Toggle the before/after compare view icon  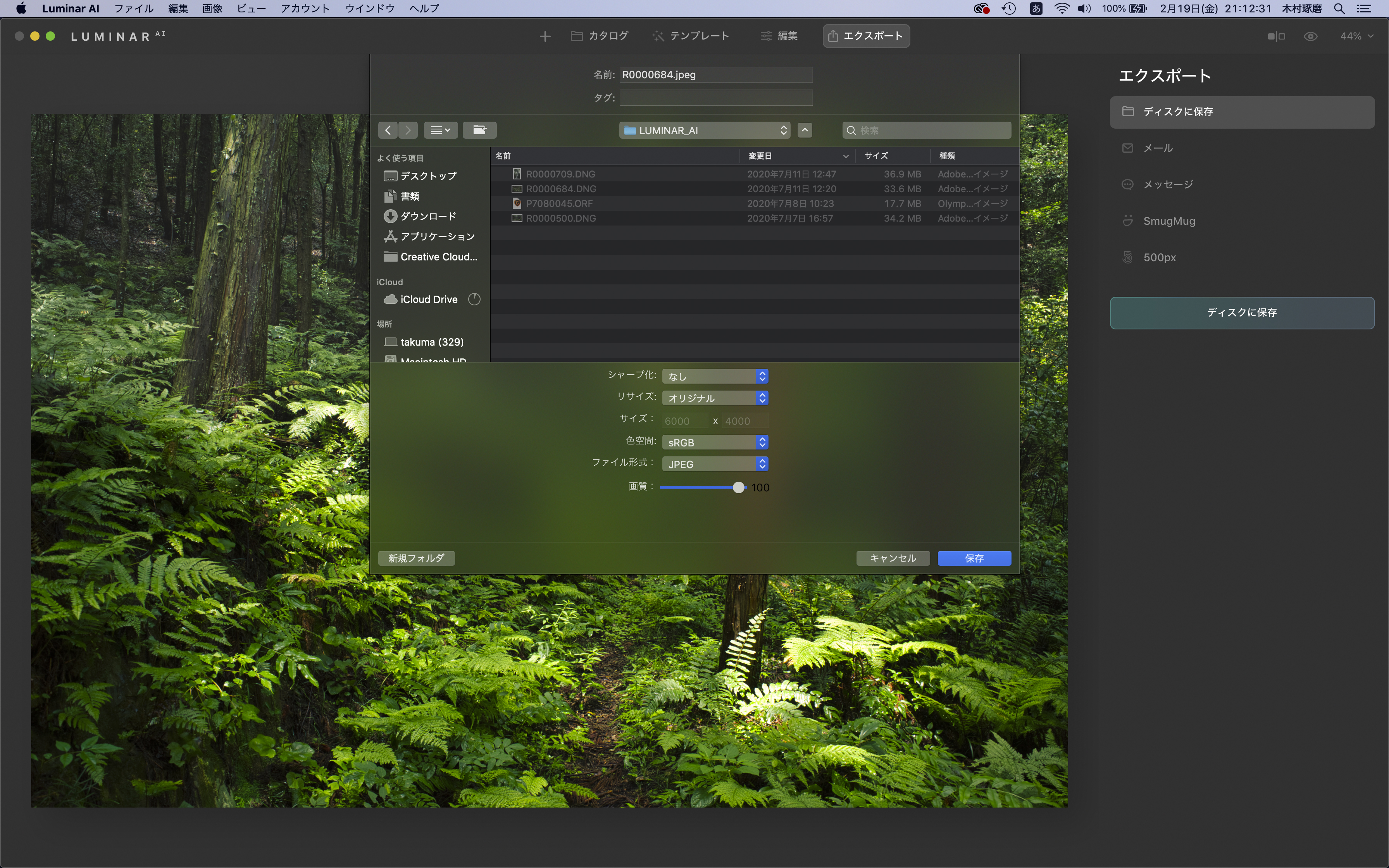click(1276, 36)
